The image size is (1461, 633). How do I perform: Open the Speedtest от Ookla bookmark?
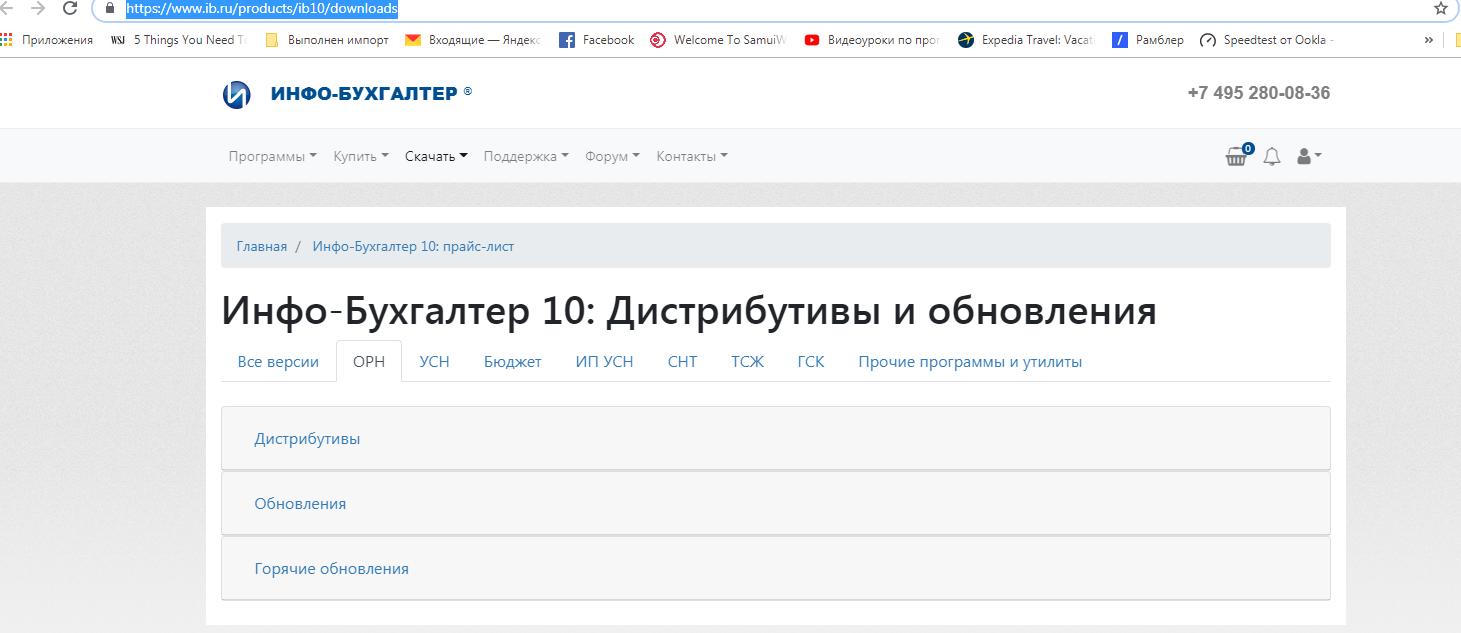coord(1267,40)
